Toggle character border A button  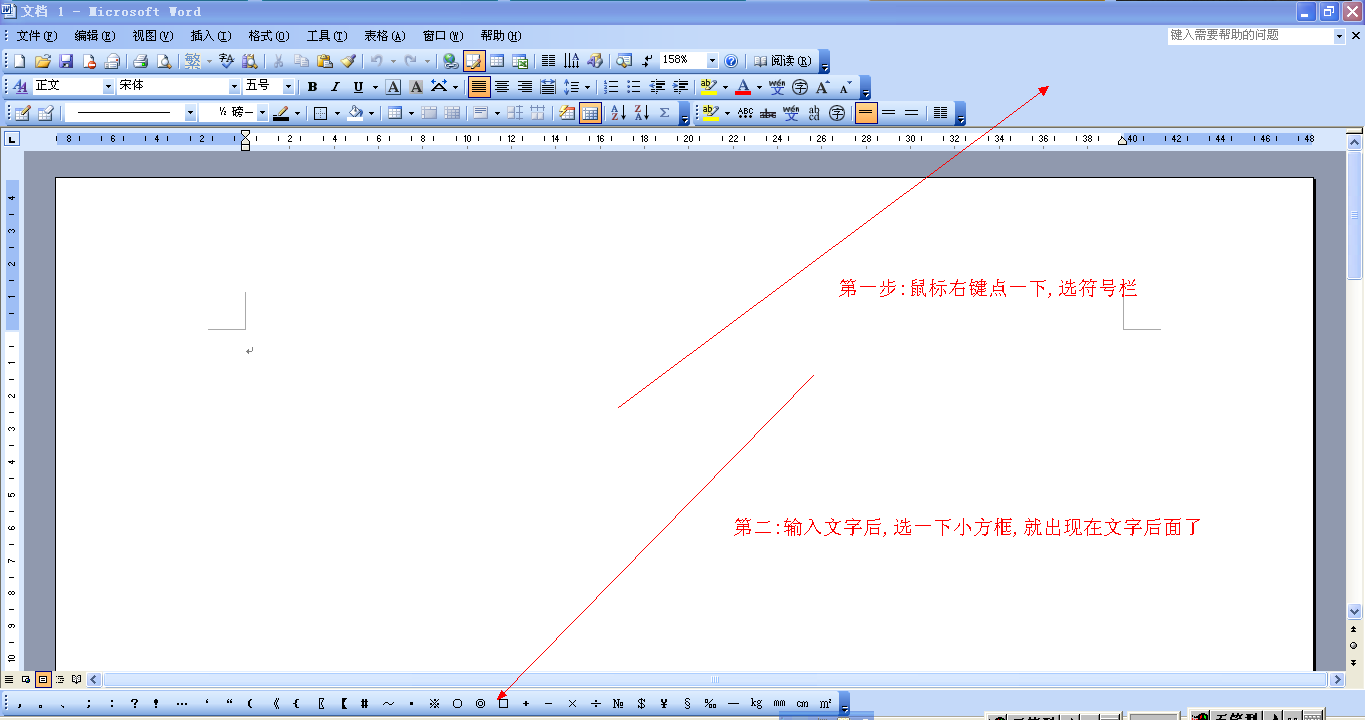tap(394, 87)
